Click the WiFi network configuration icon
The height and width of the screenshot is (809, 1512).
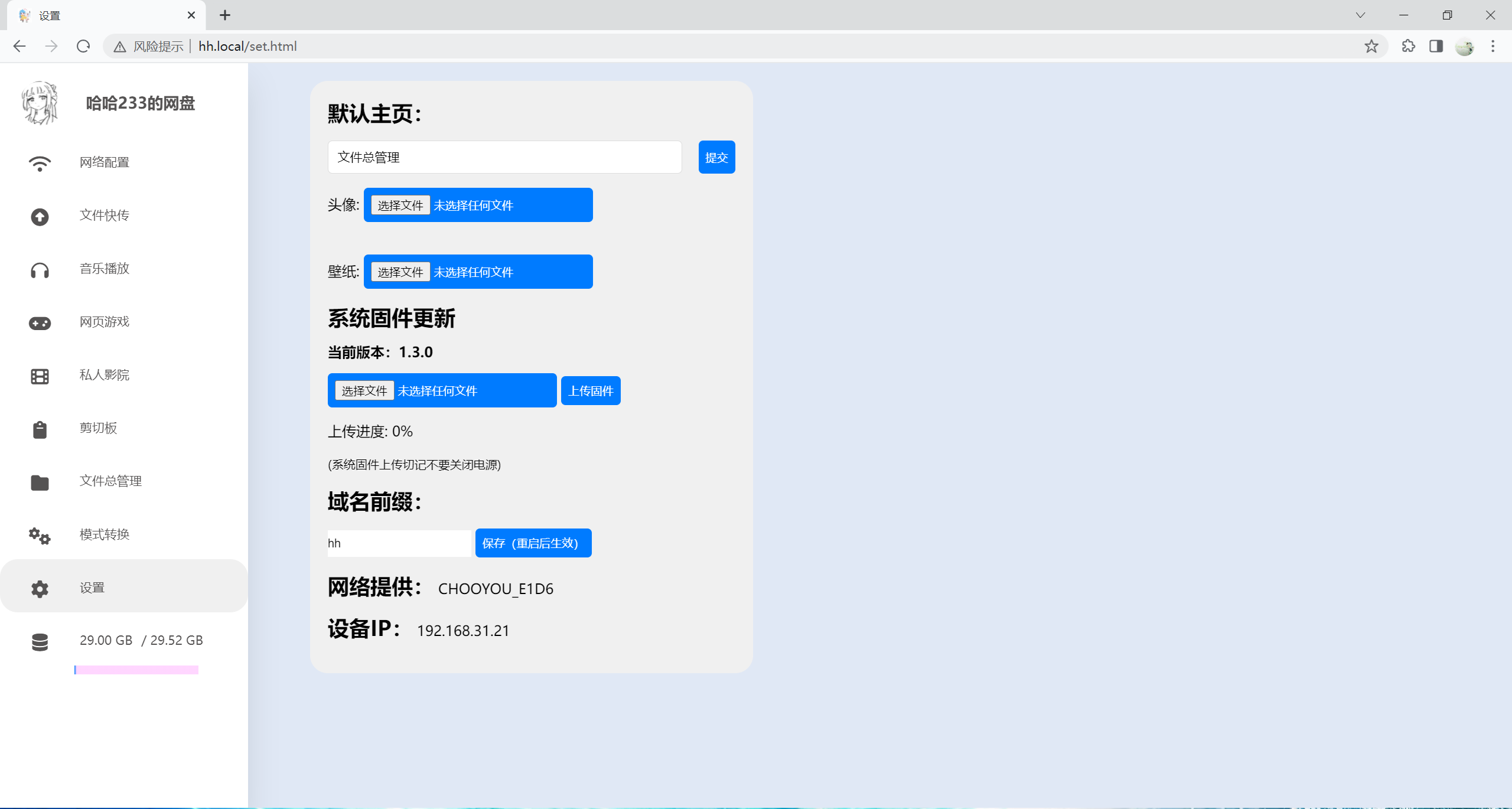[x=40, y=164]
